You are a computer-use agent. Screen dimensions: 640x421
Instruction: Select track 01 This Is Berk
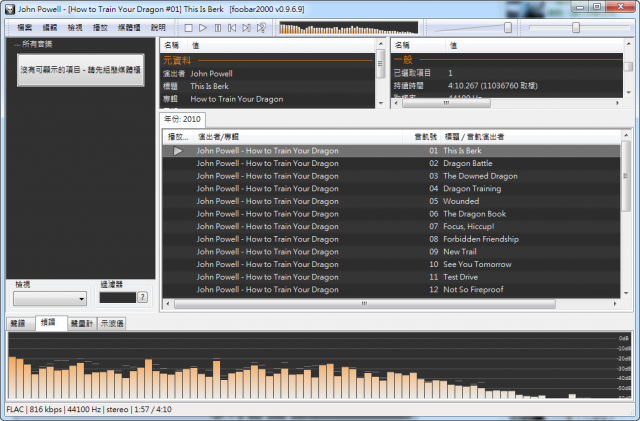[x=391, y=151]
